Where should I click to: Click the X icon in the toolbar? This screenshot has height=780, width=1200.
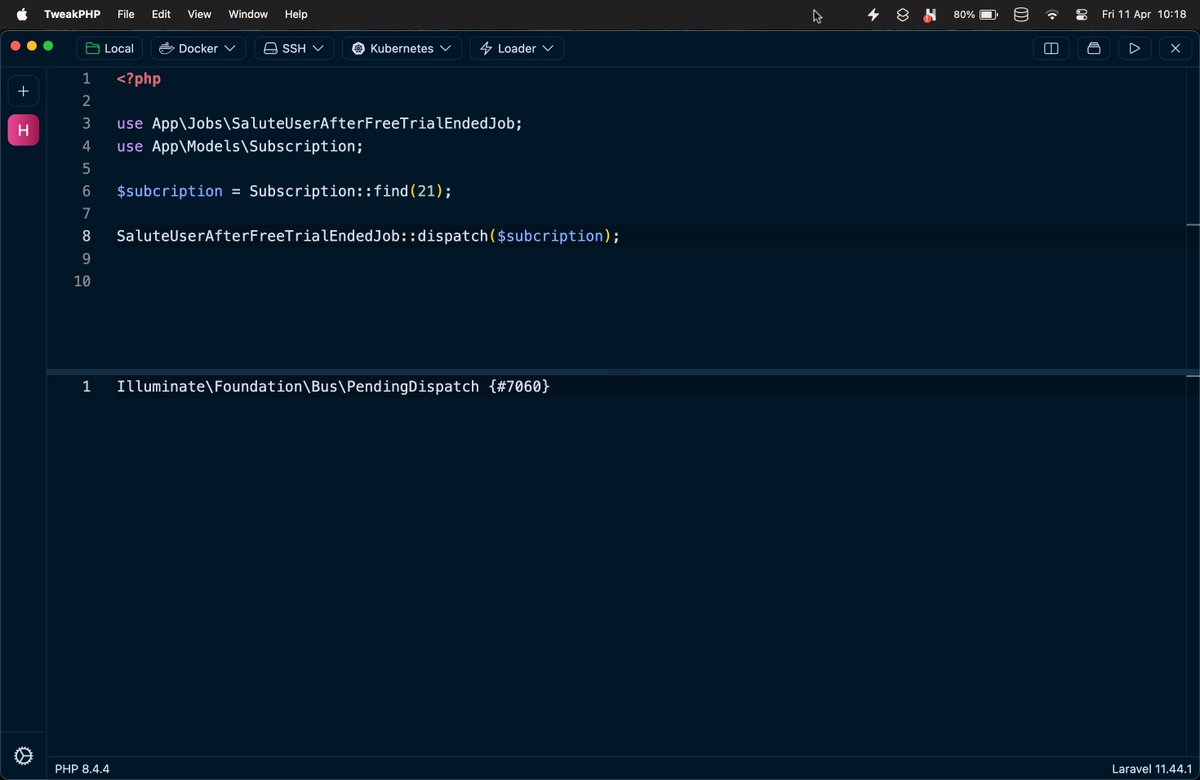point(1175,48)
